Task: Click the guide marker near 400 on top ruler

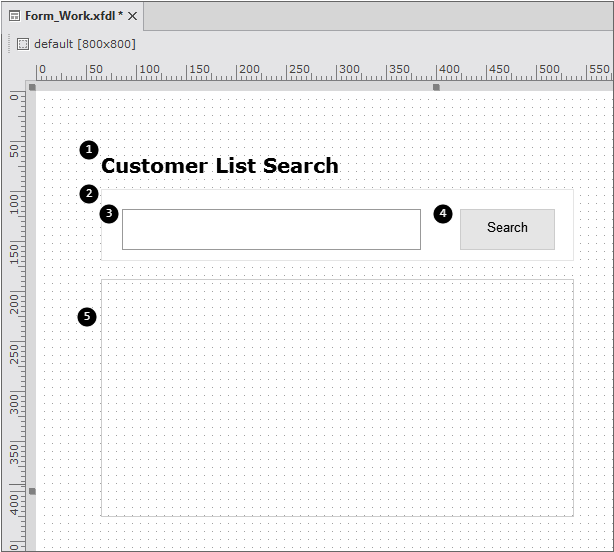Action: click(436, 87)
